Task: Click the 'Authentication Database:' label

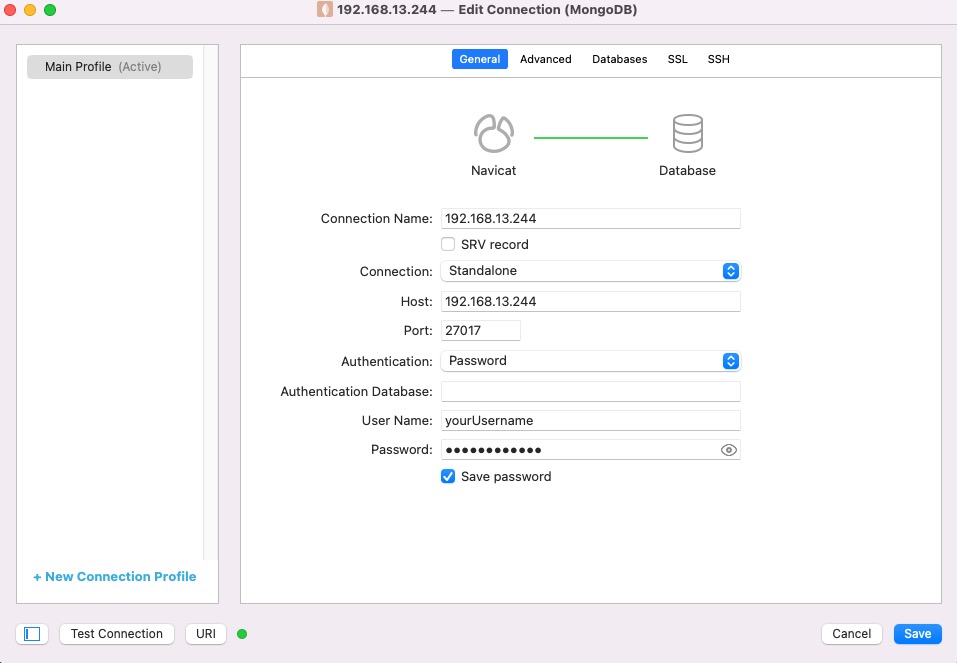Action: (x=356, y=391)
